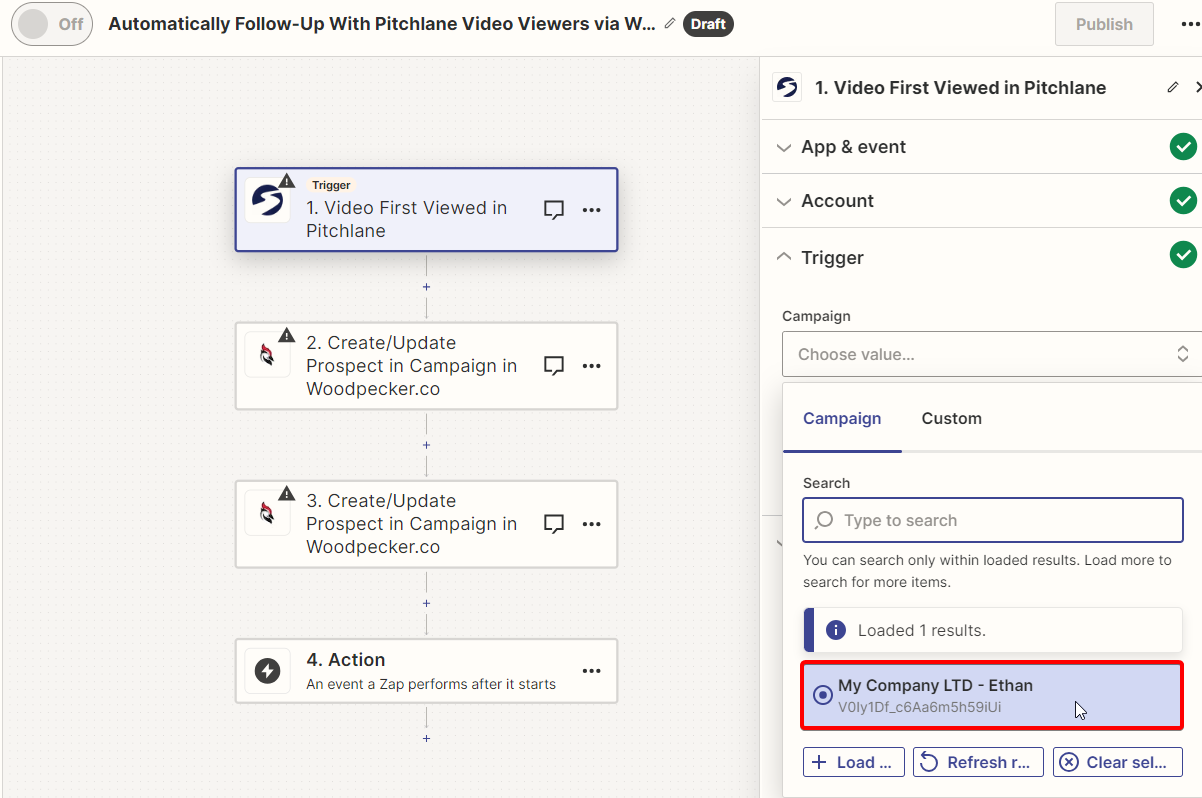The width and height of the screenshot is (1202, 798).
Task: Open top-right more options menu
Action: click(1190, 24)
